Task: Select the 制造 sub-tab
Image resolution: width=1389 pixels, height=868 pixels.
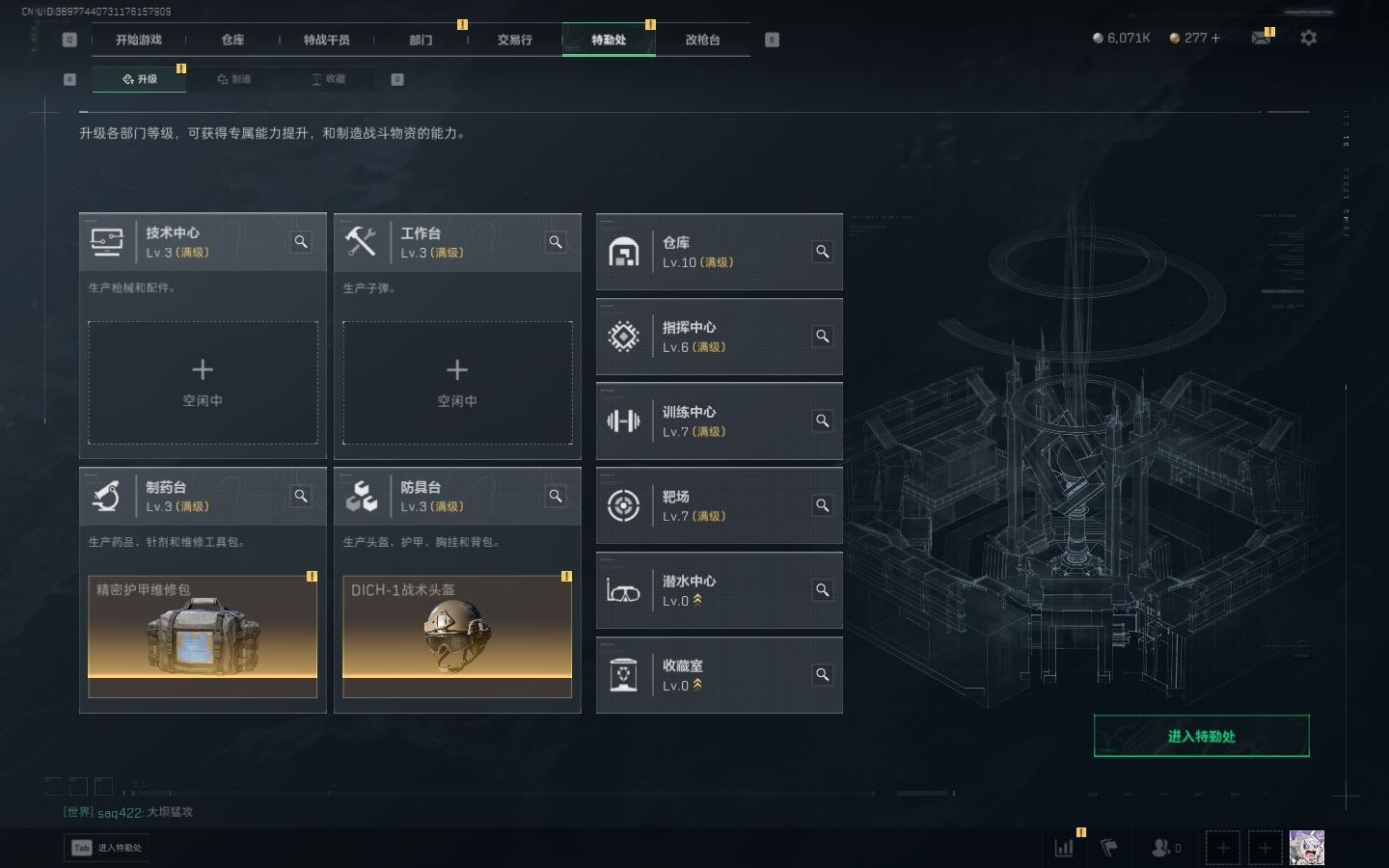Action: [234, 79]
